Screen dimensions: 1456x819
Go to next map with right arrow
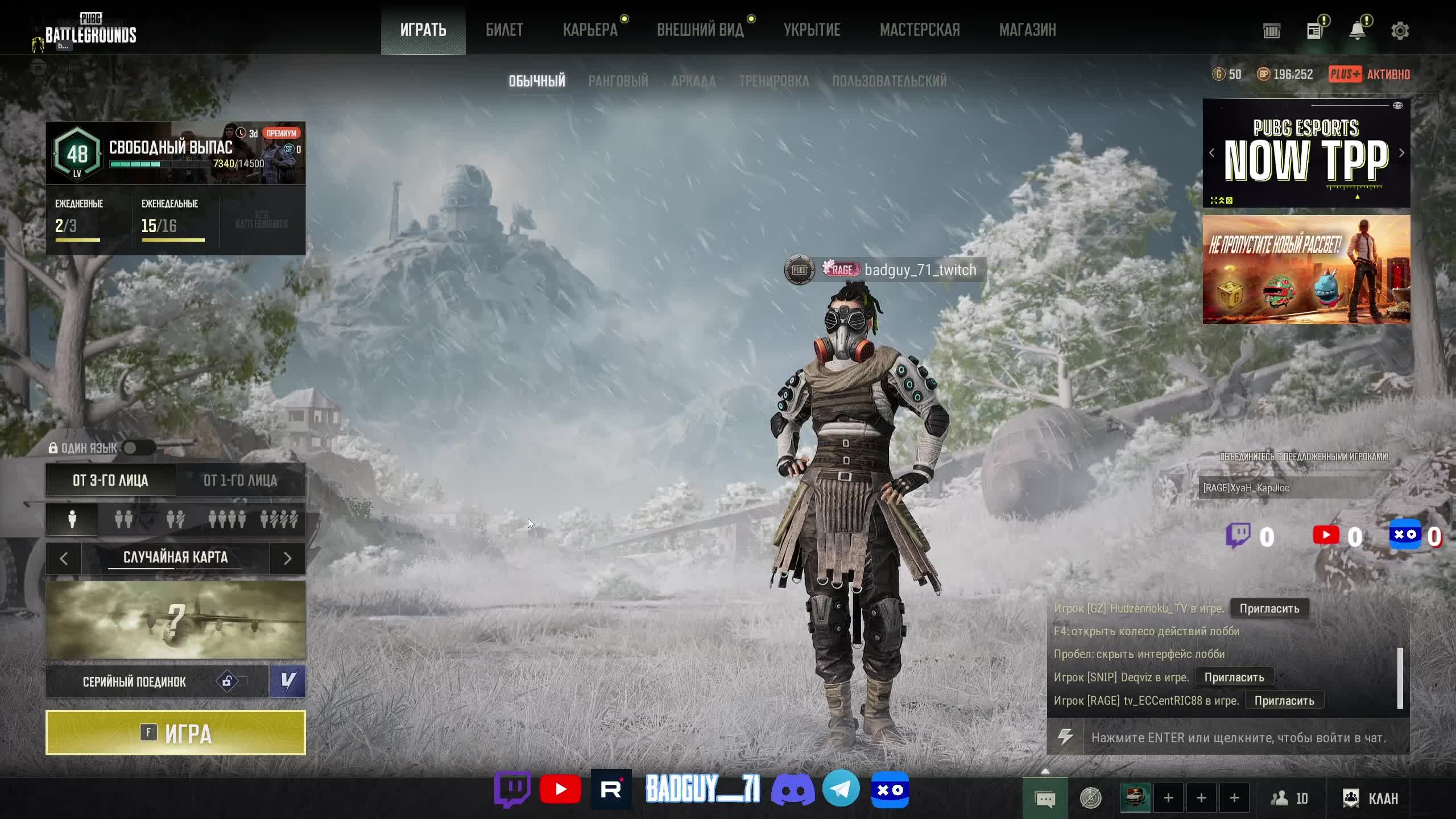[x=287, y=559]
